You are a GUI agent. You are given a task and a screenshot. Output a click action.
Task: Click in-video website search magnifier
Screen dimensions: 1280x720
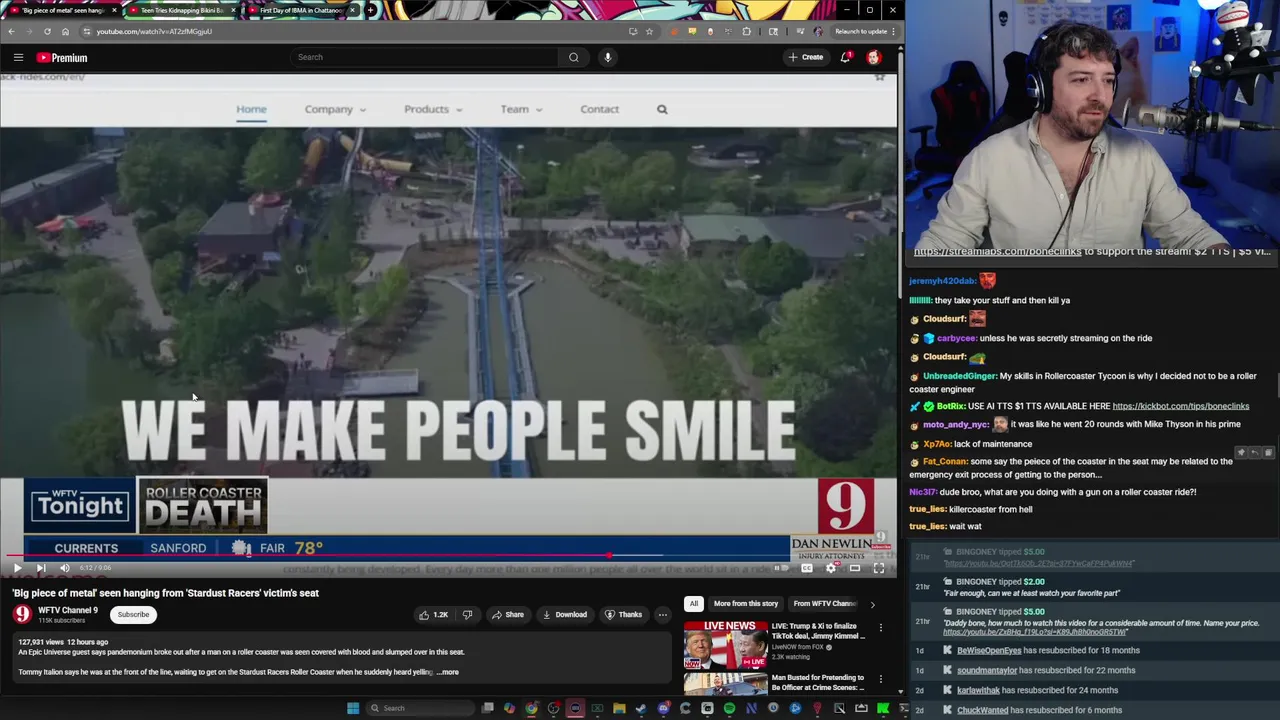point(662,109)
